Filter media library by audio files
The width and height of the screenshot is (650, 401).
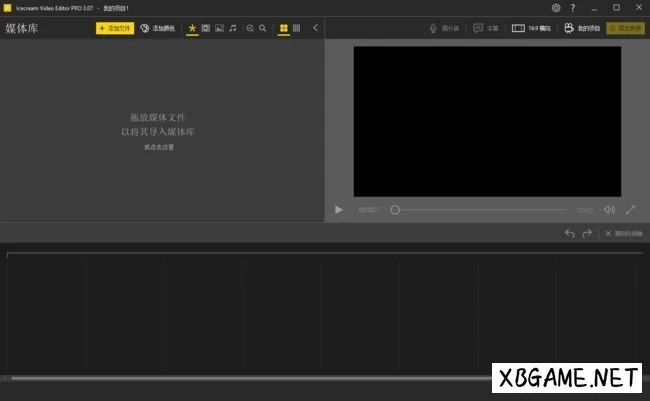click(x=233, y=28)
